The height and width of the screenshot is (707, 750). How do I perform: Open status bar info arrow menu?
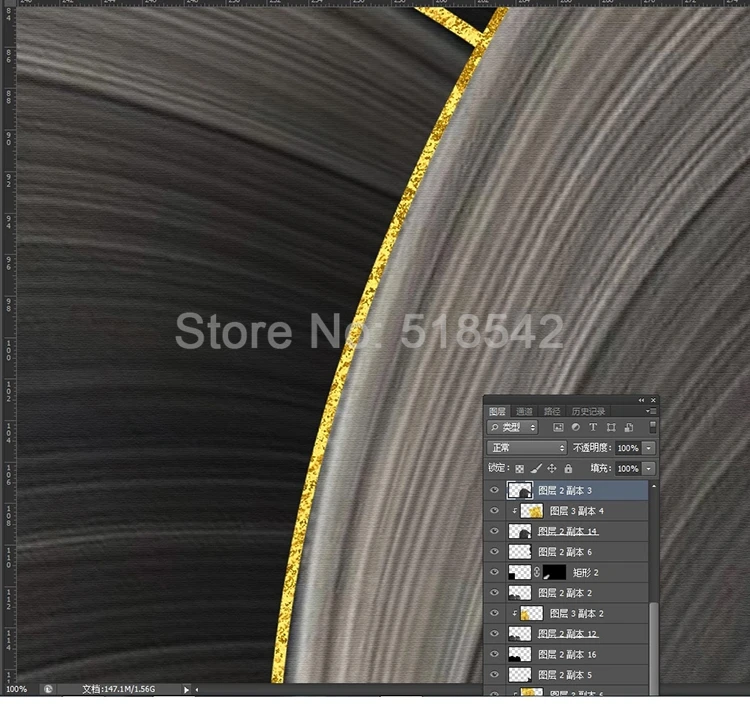click(x=186, y=689)
